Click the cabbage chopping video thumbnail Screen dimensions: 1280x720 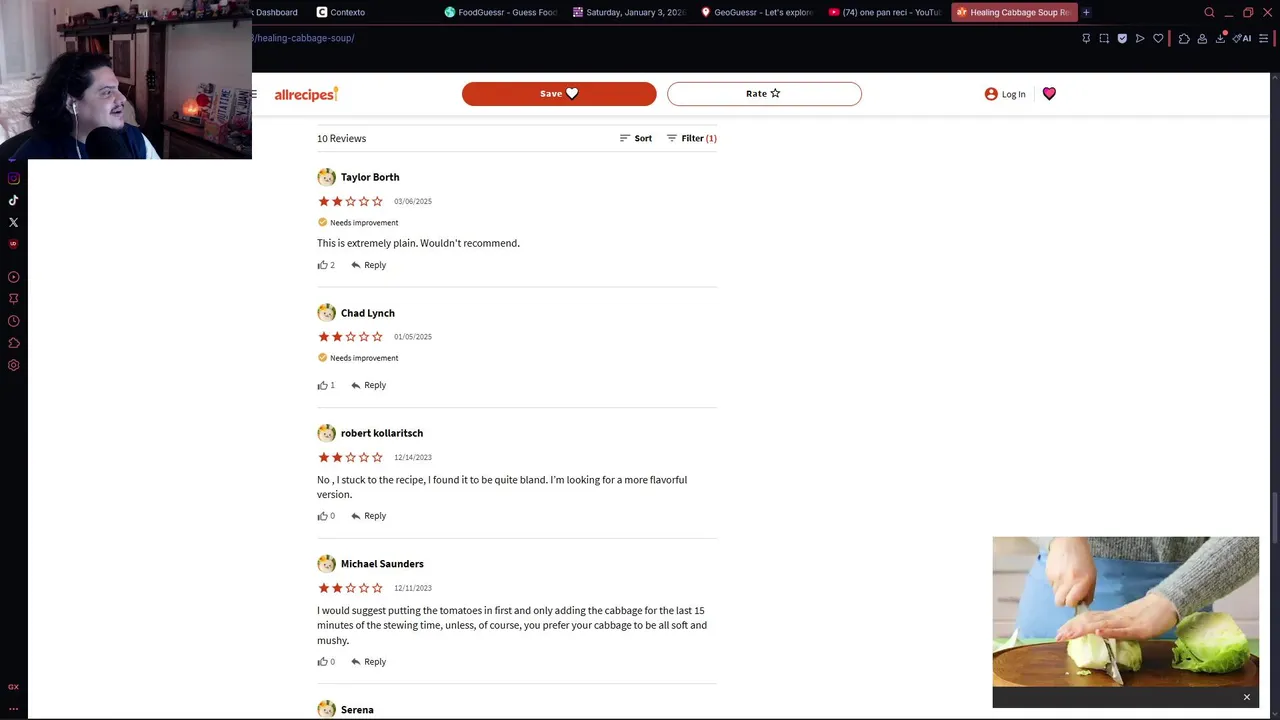1126,612
